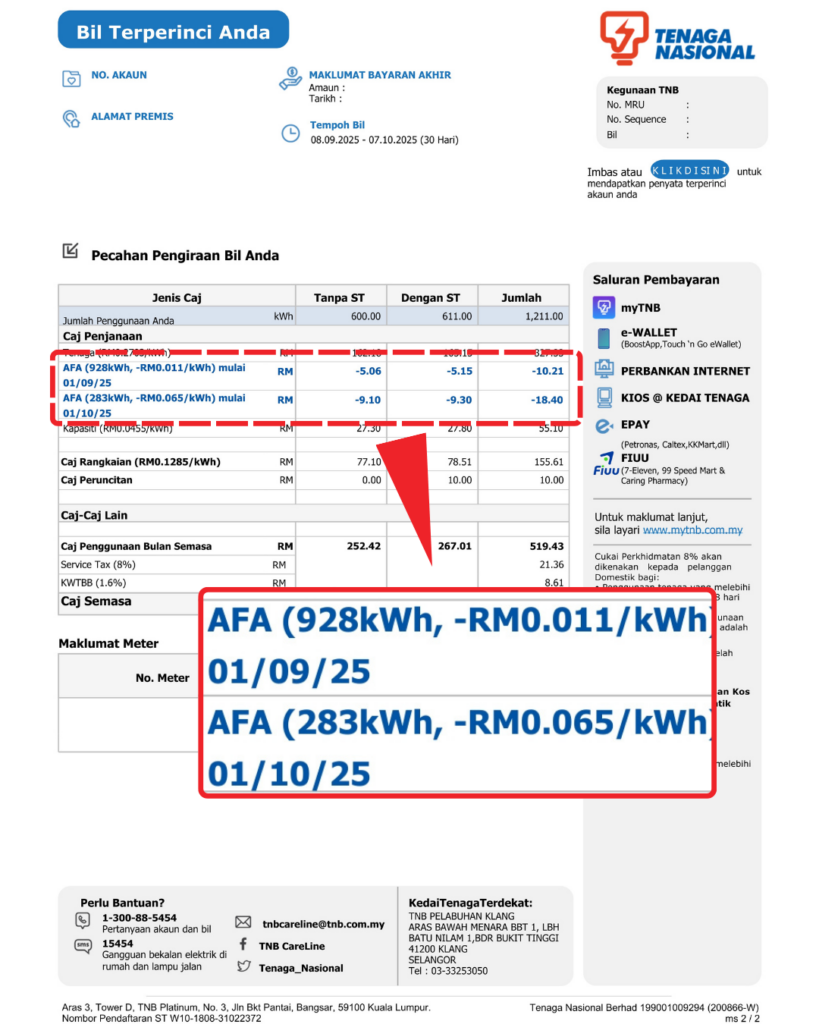Click the EPAY logo icon

[x=603, y=426]
